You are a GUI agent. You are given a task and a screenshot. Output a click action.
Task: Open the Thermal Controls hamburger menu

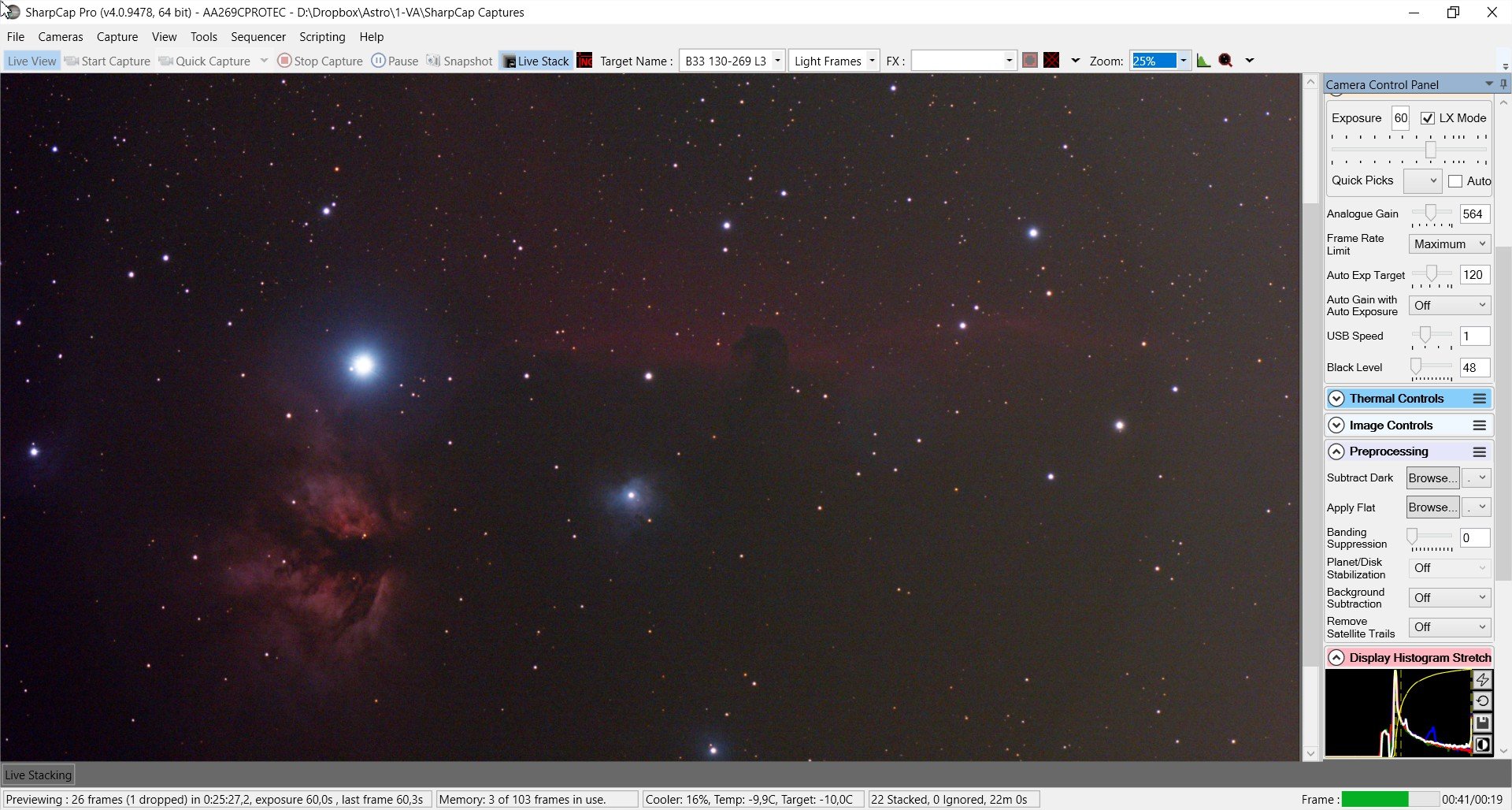(1480, 399)
